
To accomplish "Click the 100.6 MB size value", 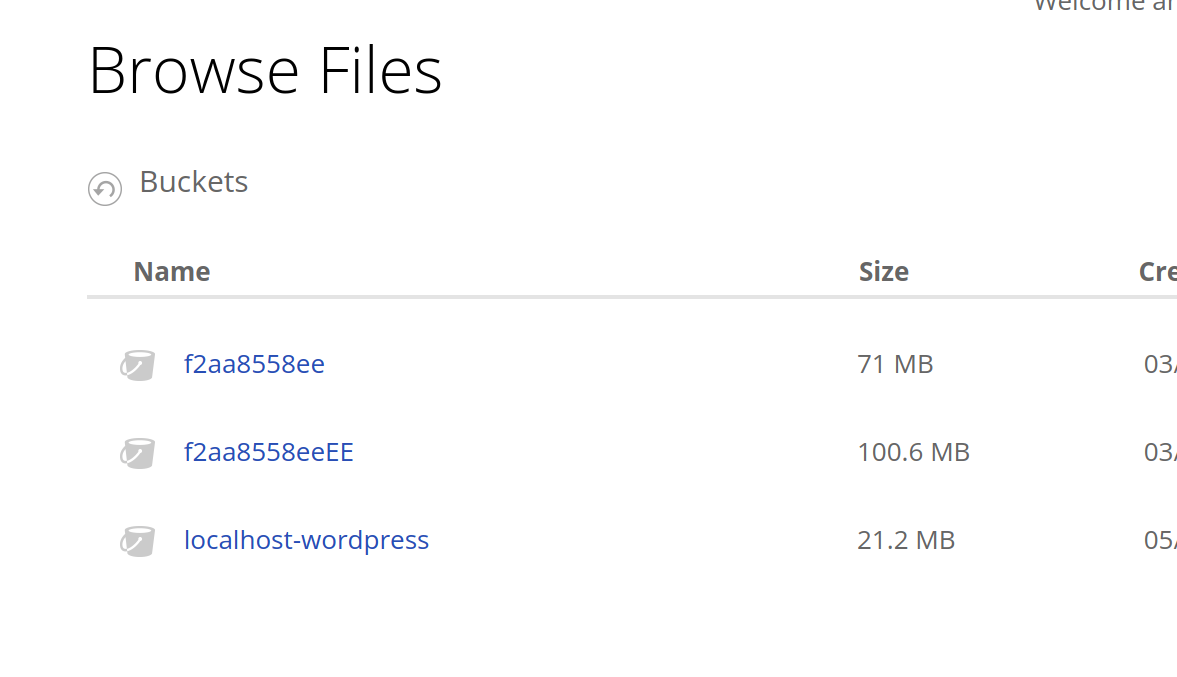I will point(913,452).
